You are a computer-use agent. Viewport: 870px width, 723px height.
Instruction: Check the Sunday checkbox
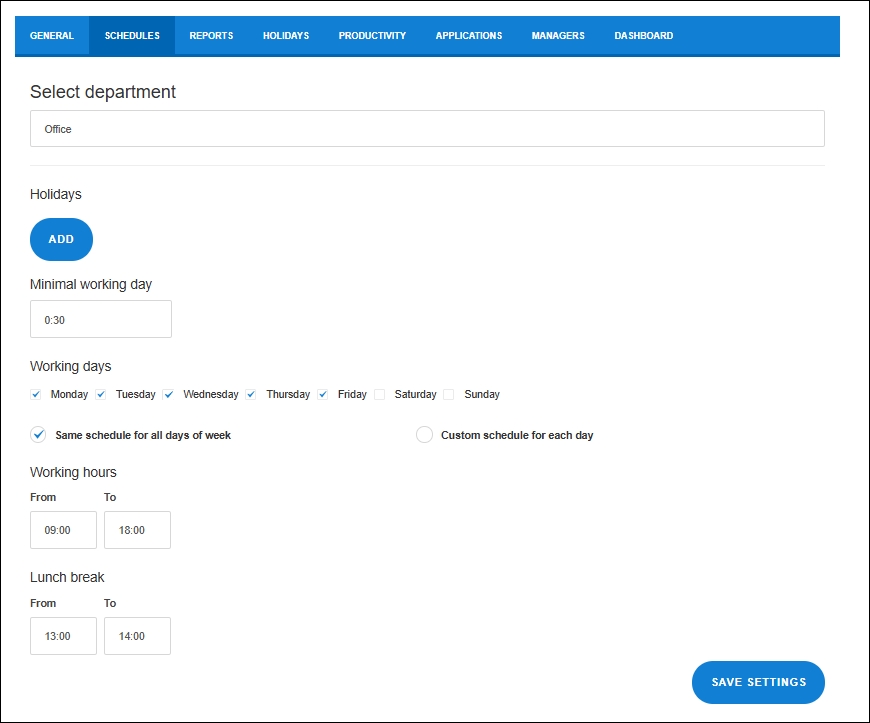tap(449, 395)
